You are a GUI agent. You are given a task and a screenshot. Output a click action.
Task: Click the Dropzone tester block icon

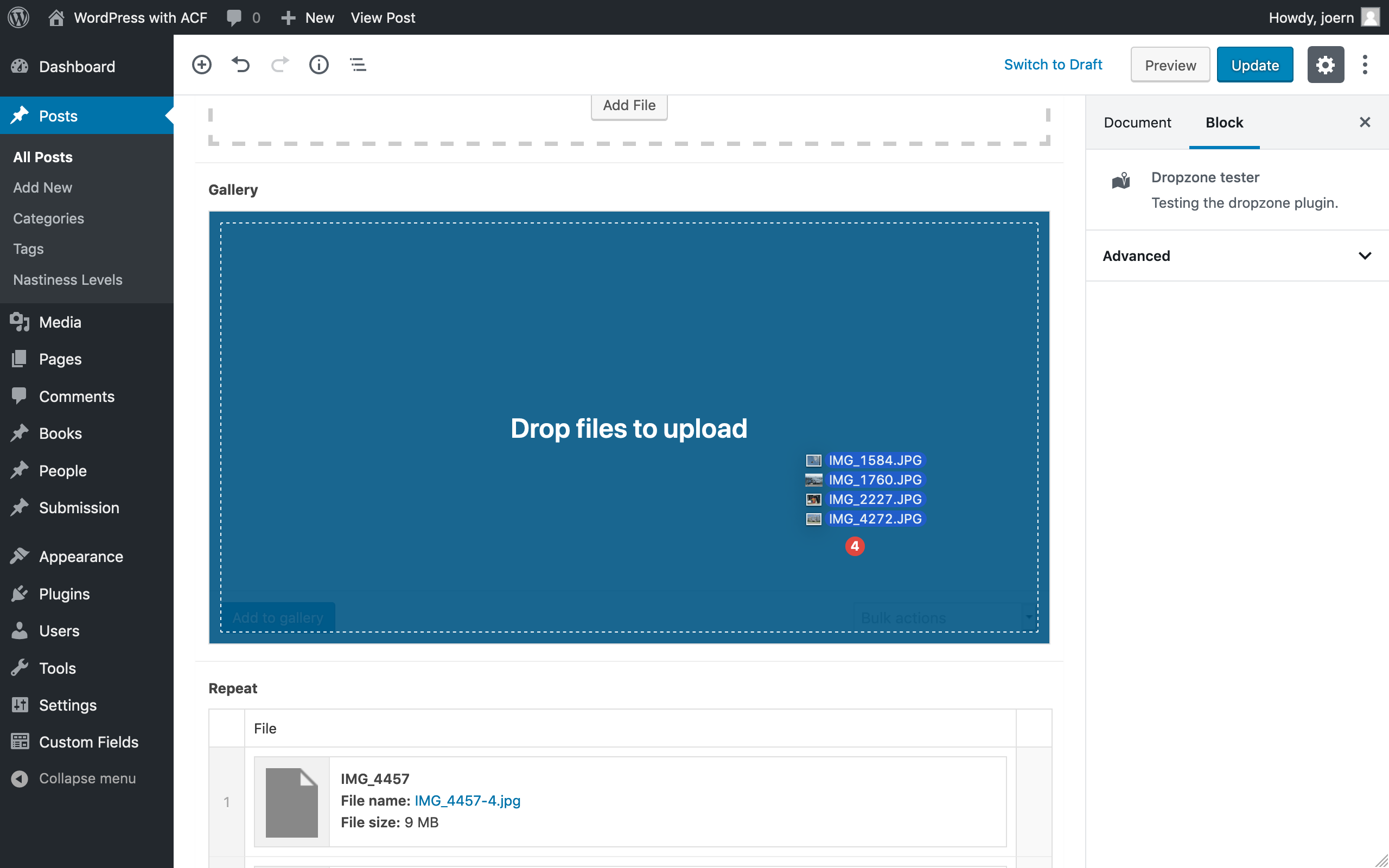[1121, 180]
